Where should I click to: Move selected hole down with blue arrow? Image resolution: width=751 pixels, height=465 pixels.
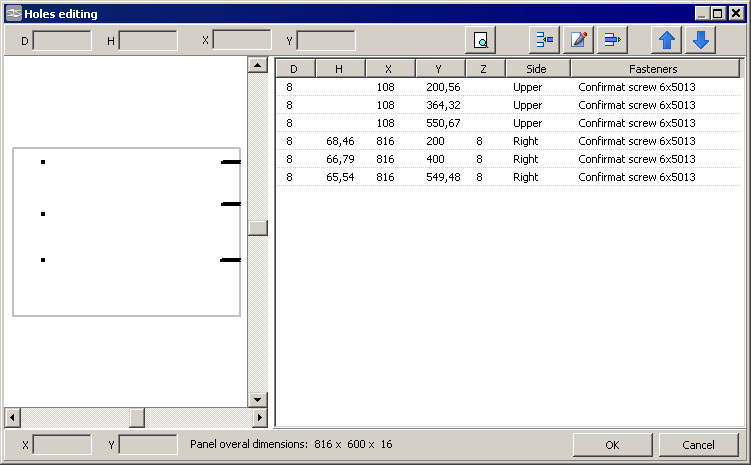701,40
